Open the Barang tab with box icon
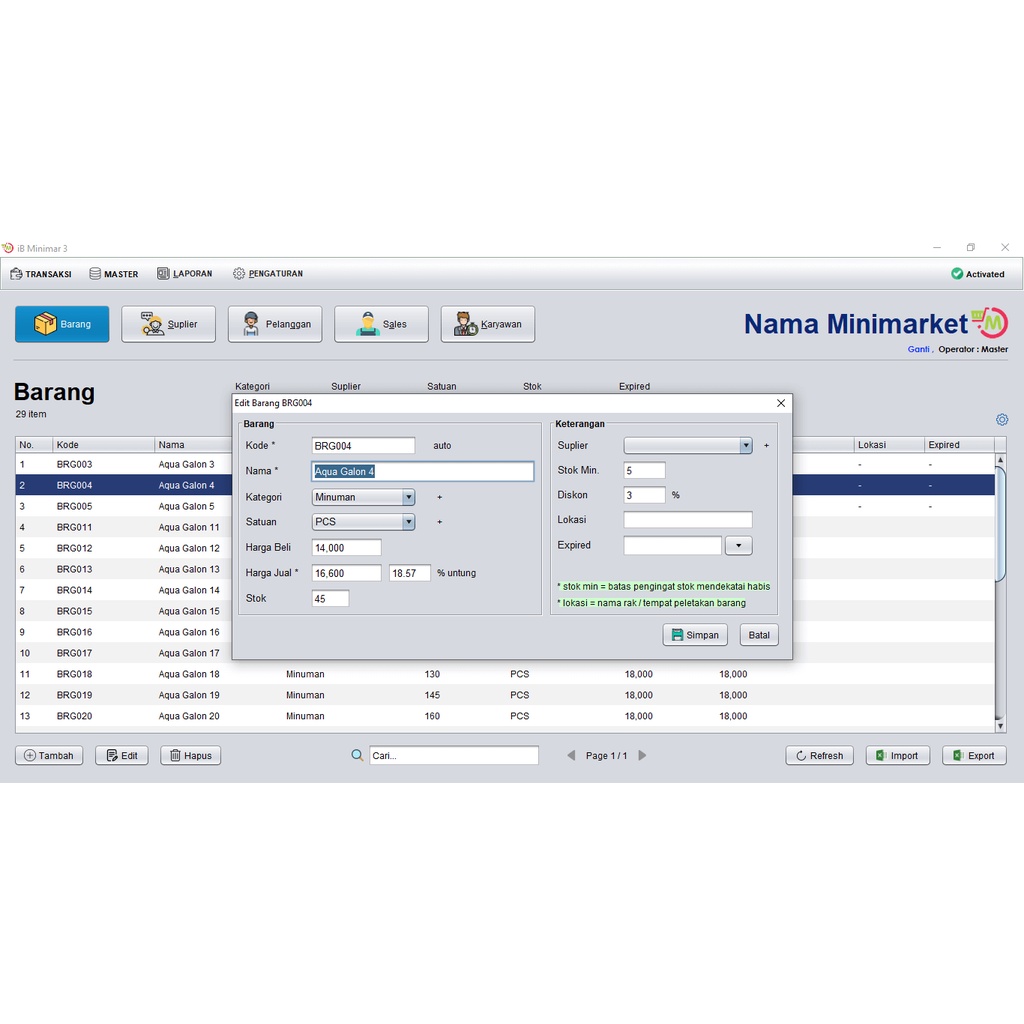The image size is (1024, 1024). coord(62,324)
